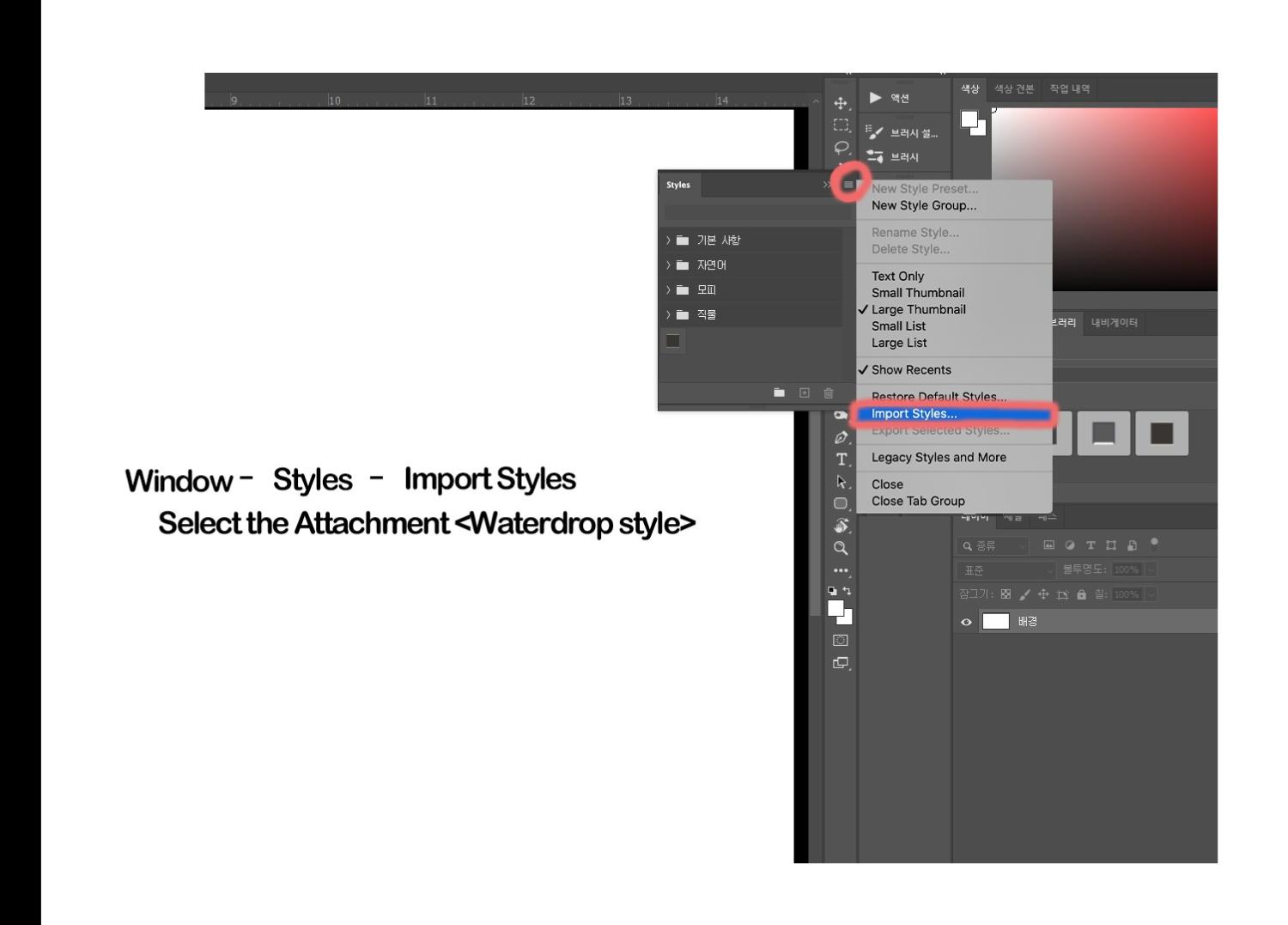Open Legacy Styles and More entry
This screenshot has height=925, width=1288.
click(954, 458)
